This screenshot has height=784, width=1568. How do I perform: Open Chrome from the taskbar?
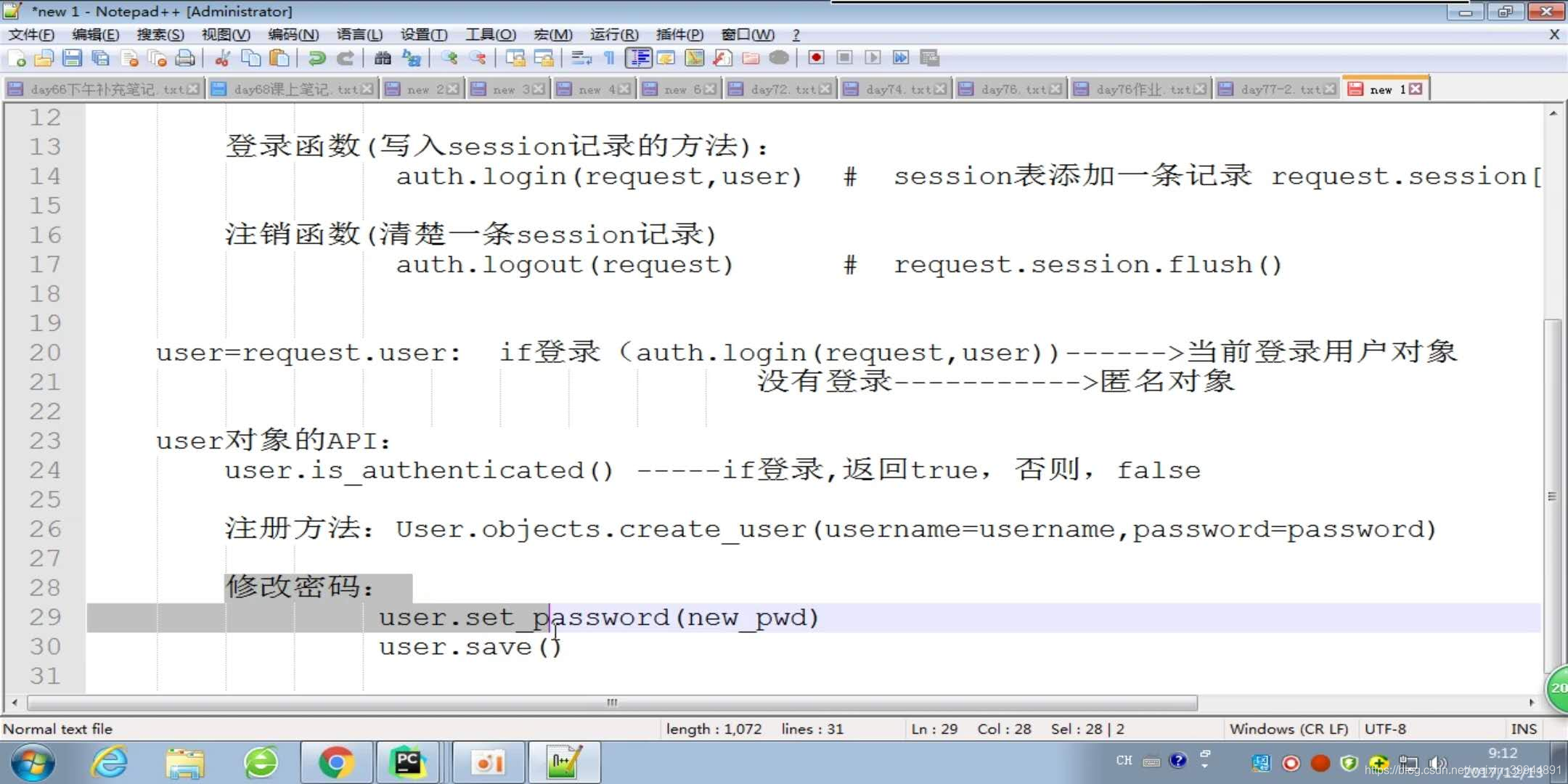[x=336, y=763]
